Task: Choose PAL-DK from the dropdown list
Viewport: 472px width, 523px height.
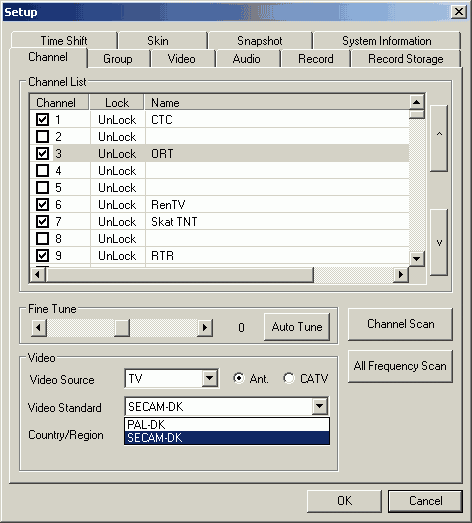Action: pyautogui.click(x=227, y=425)
